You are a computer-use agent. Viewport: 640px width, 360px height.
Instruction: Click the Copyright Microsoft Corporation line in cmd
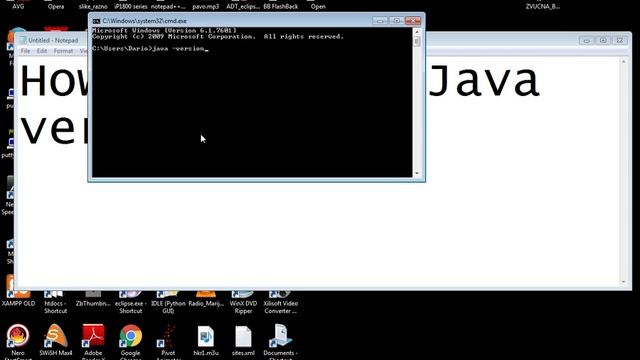click(x=218, y=37)
